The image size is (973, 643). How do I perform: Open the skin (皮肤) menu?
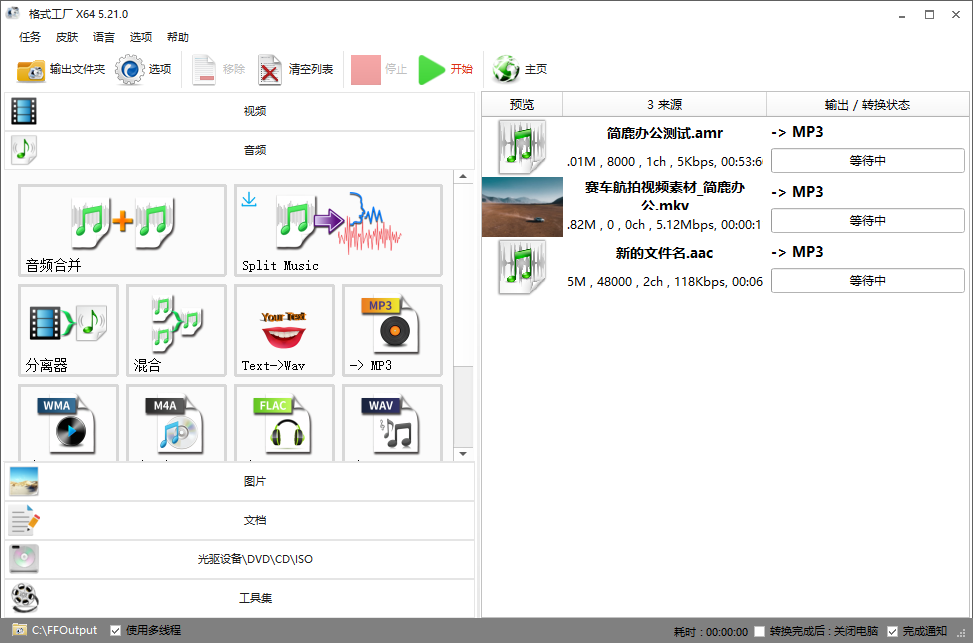click(x=67, y=37)
